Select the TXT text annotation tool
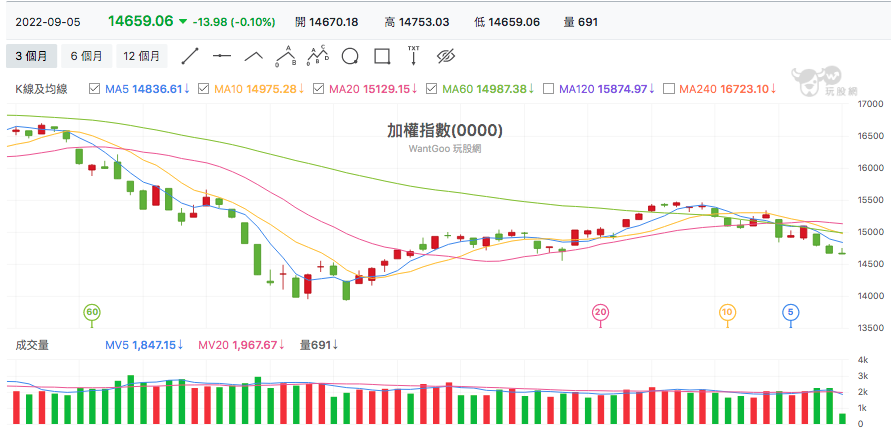The height and width of the screenshot is (432, 891). coord(414,55)
